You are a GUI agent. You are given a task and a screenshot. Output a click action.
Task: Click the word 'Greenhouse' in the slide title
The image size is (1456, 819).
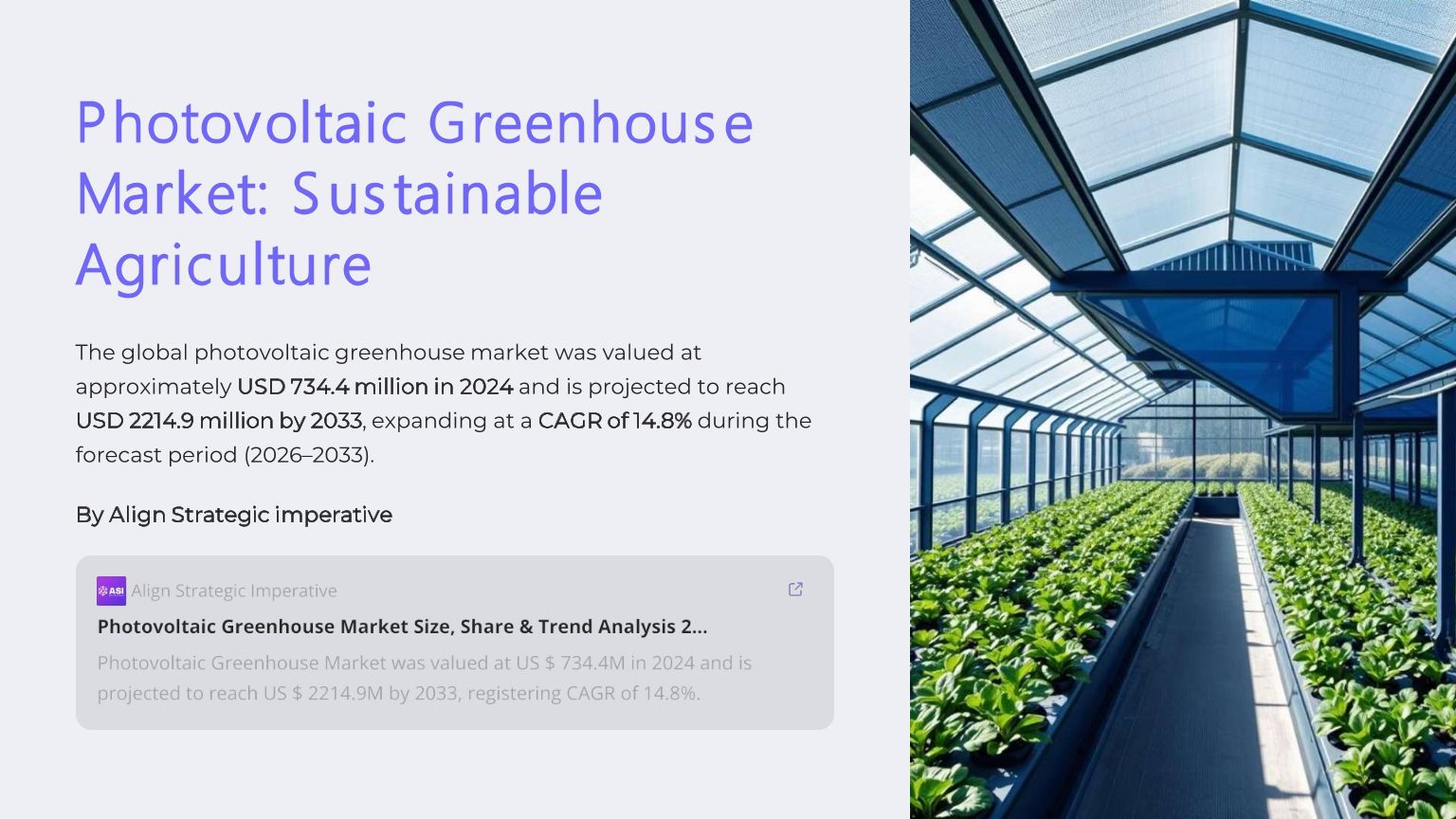click(591, 123)
